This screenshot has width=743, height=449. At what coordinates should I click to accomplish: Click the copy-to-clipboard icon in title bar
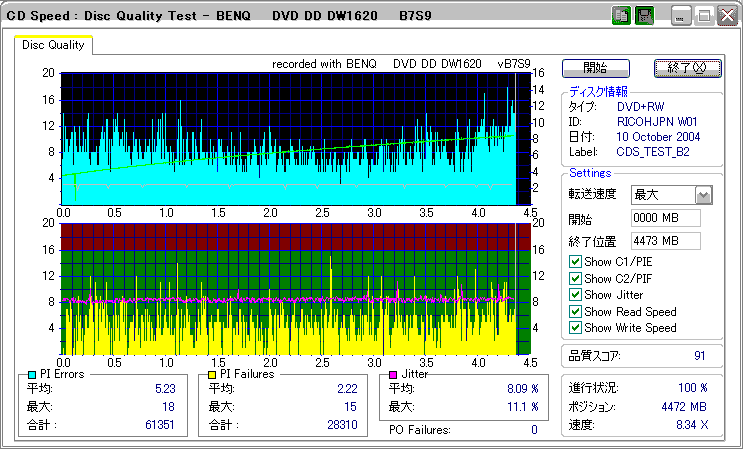point(620,16)
